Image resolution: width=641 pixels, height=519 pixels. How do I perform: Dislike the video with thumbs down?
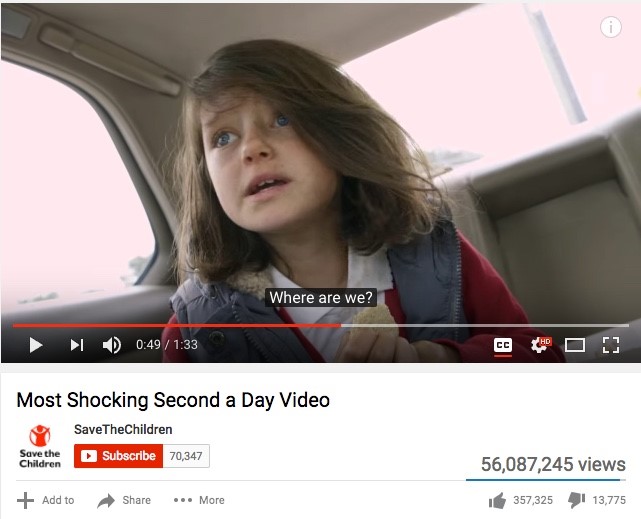576,500
